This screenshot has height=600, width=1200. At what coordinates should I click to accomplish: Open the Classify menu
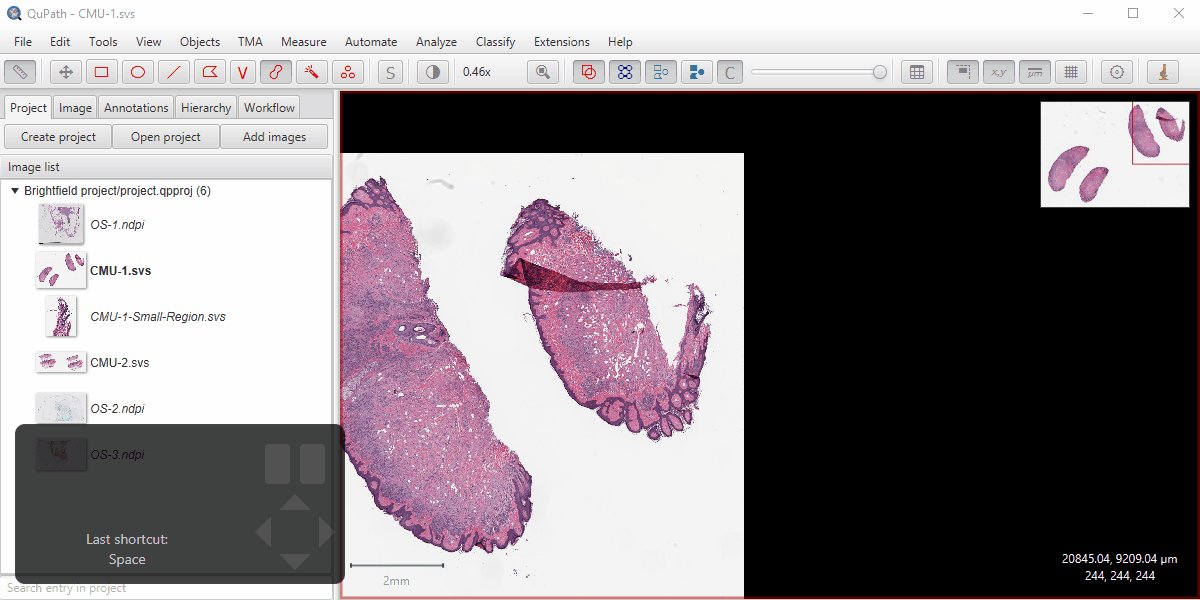[x=495, y=42]
